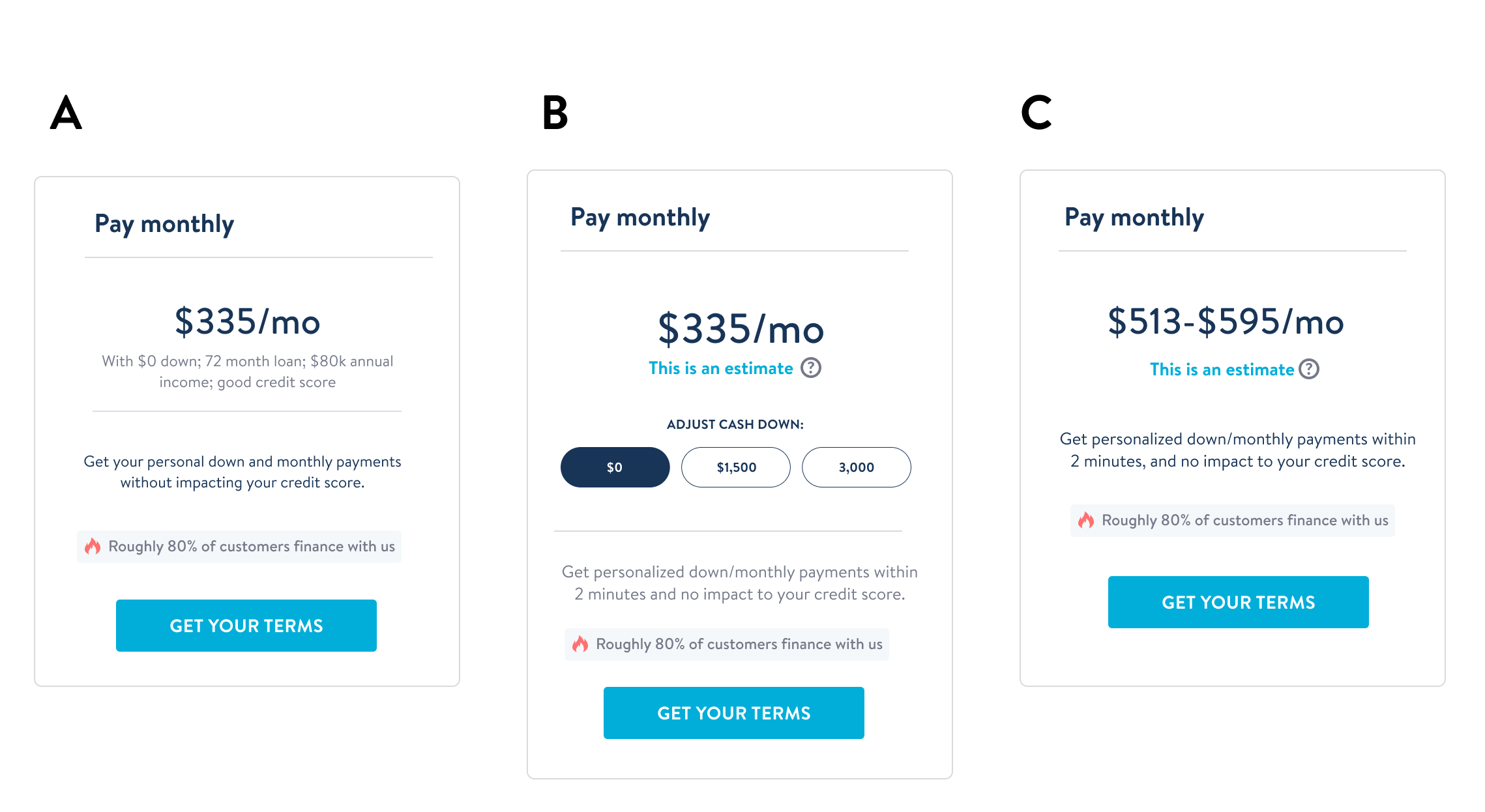Click 'This is an estimate' in card C
The width and height of the screenshot is (1485, 812).
tap(1222, 370)
